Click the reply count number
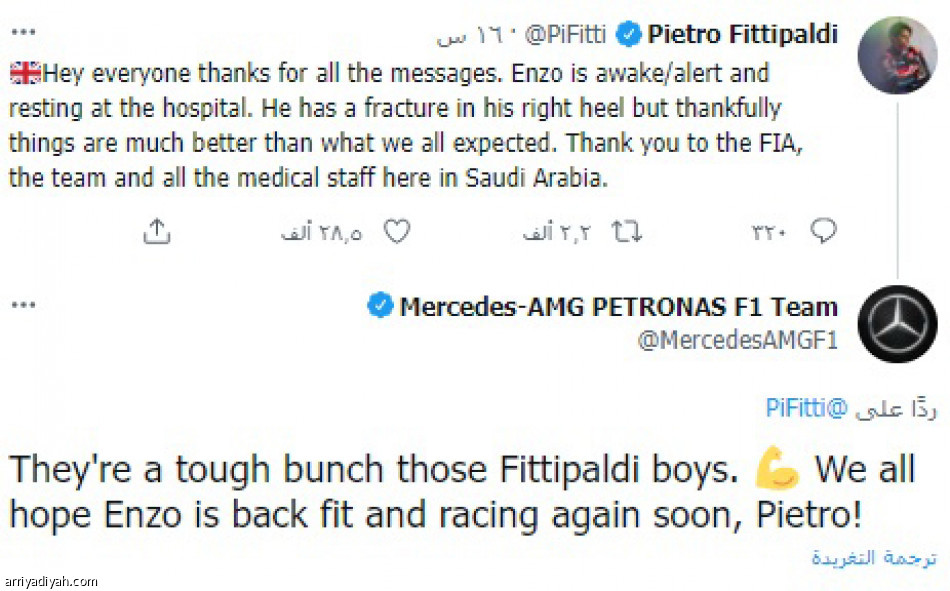 pyautogui.click(x=769, y=233)
